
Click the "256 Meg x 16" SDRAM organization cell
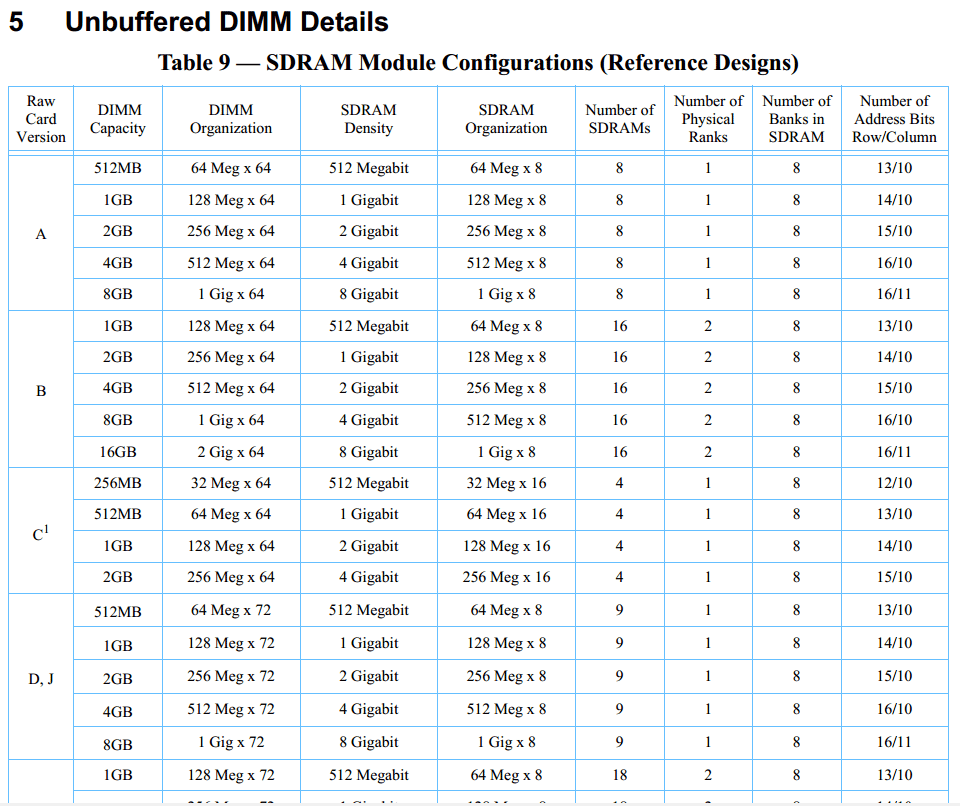point(506,577)
